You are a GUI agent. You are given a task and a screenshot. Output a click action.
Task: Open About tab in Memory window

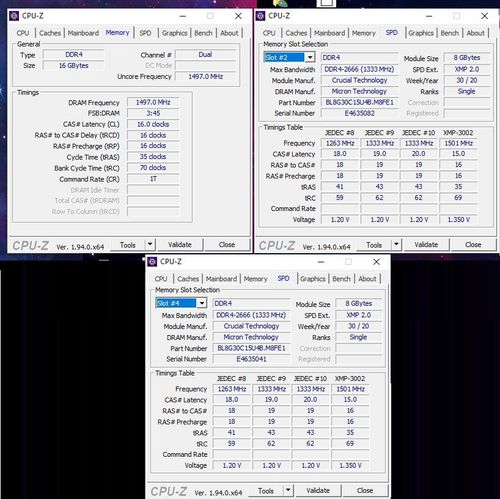point(229,33)
